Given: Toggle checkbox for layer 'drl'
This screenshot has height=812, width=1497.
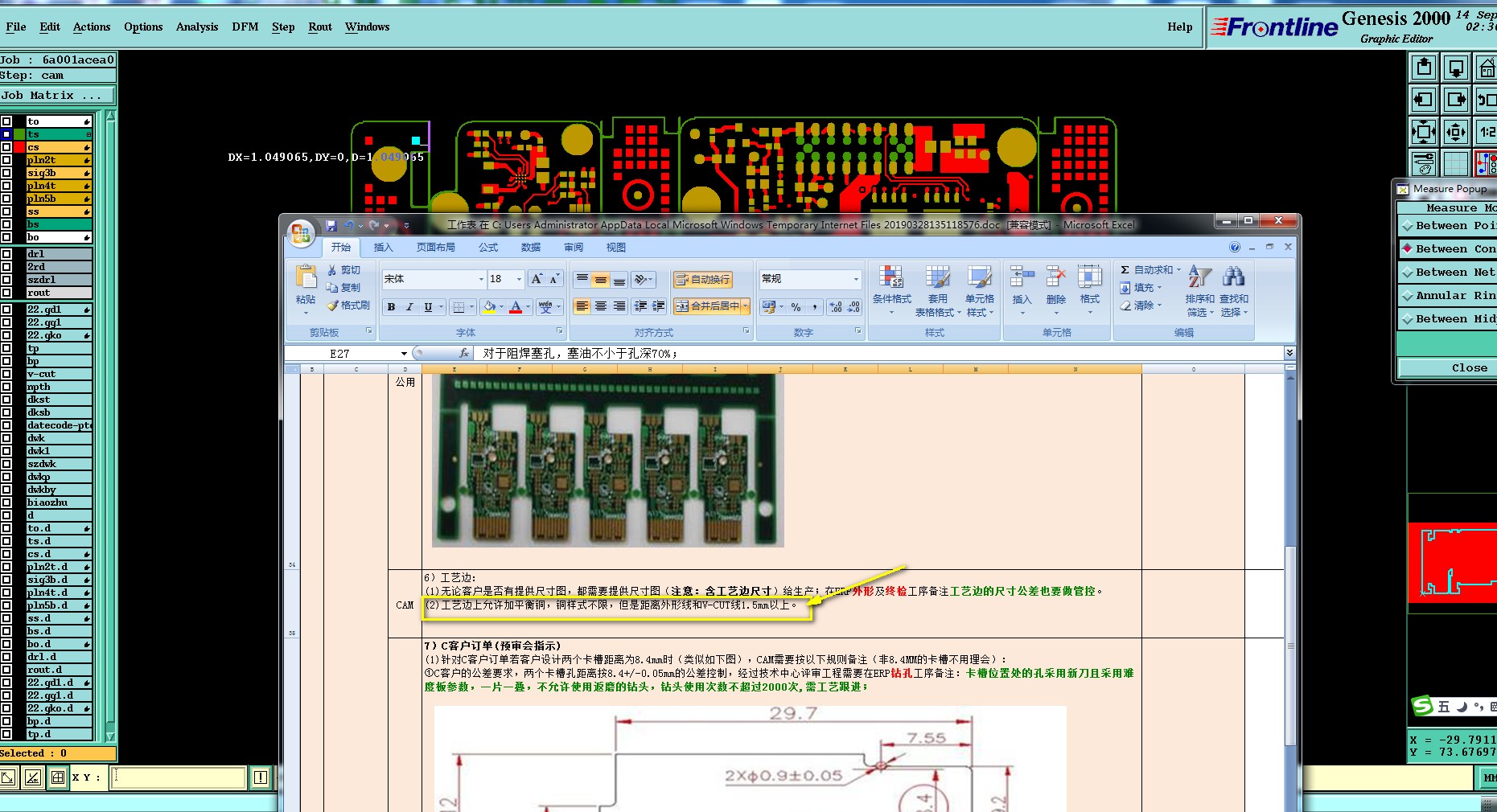Looking at the screenshot, I should point(6,254).
